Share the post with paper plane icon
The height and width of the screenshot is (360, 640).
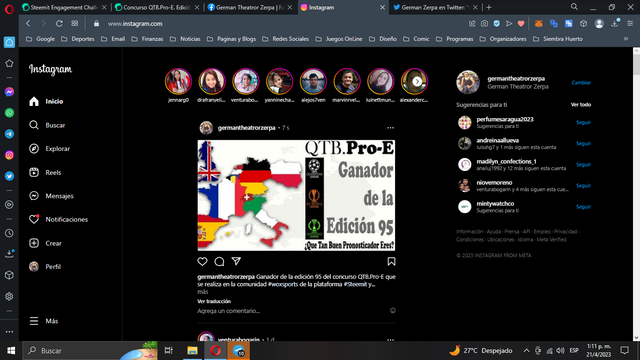[236, 261]
